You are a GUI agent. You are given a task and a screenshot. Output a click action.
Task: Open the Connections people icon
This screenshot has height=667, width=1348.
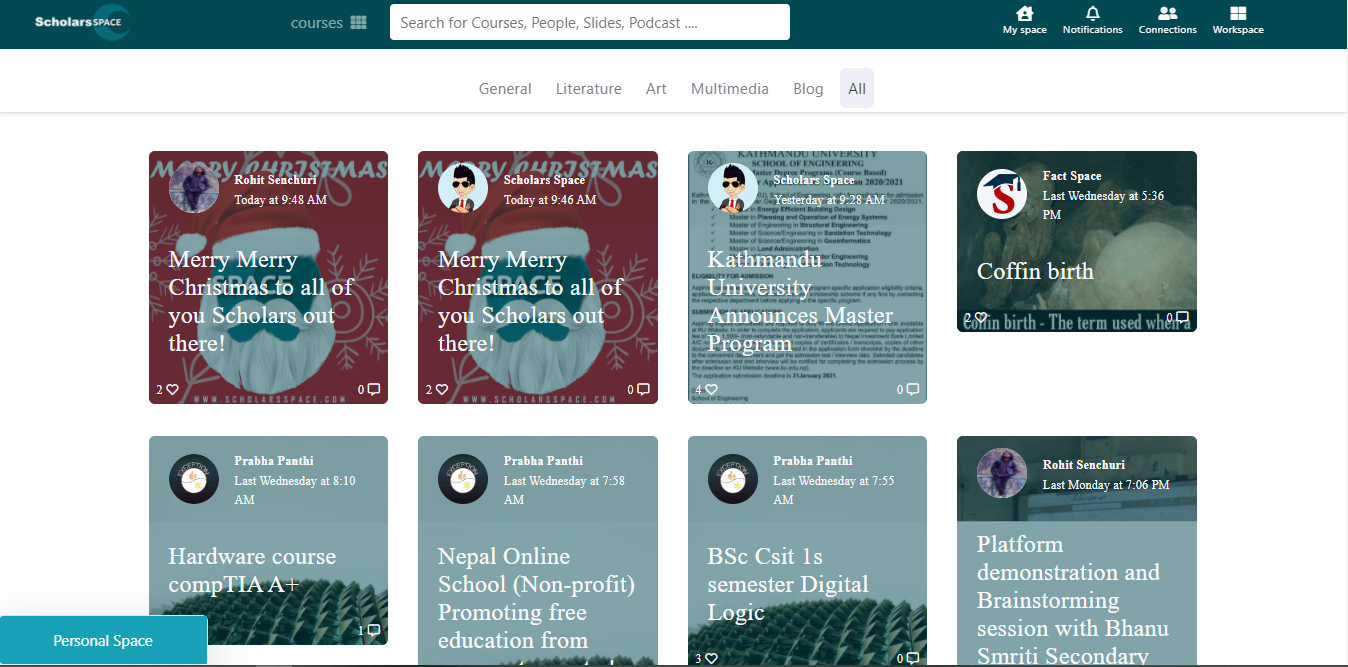tap(1167, 14)
